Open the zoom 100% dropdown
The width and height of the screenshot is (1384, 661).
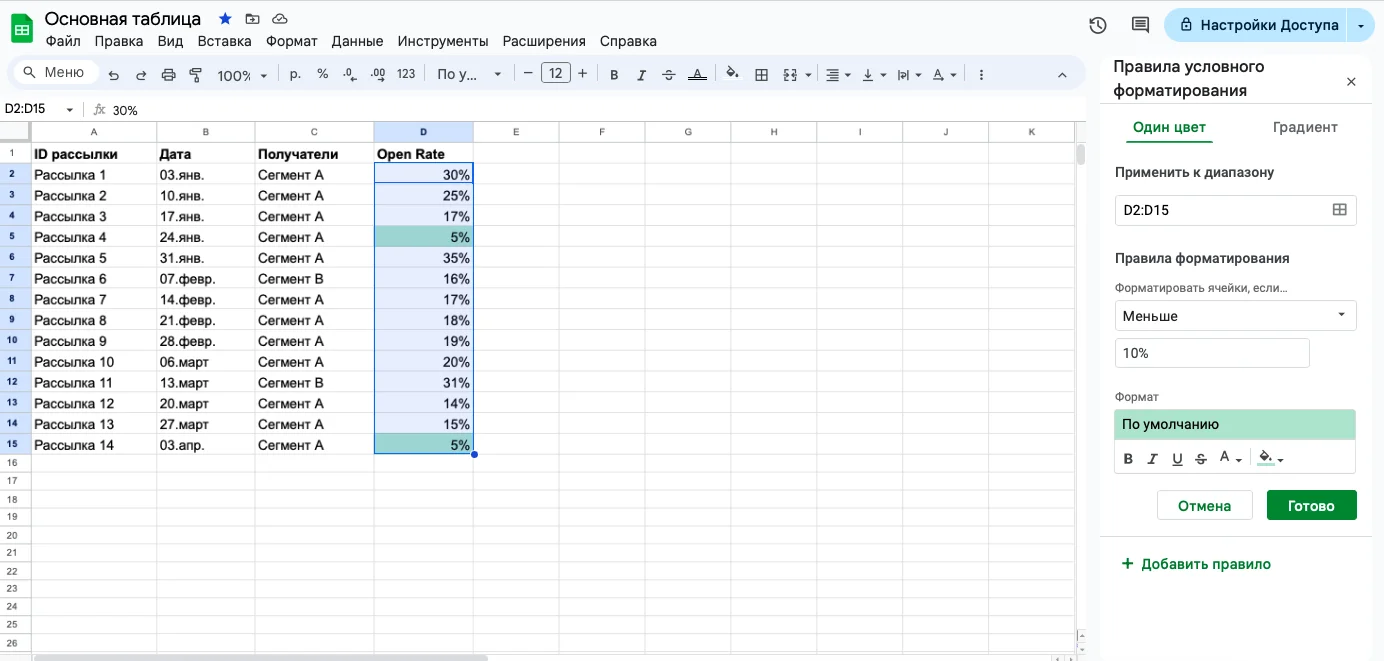(242, 75)
